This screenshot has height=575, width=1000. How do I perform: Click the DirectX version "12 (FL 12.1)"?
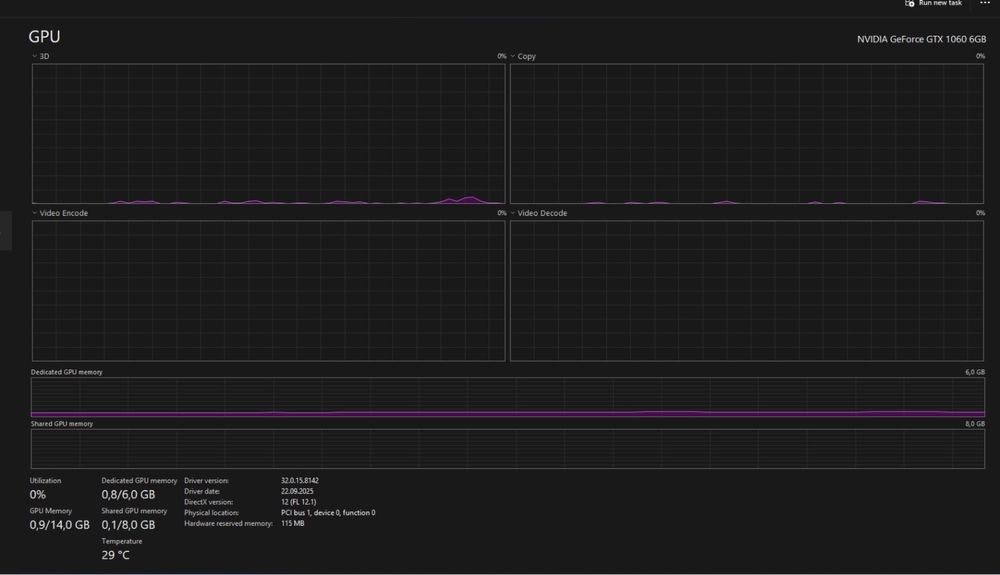[x=298, y=502]
